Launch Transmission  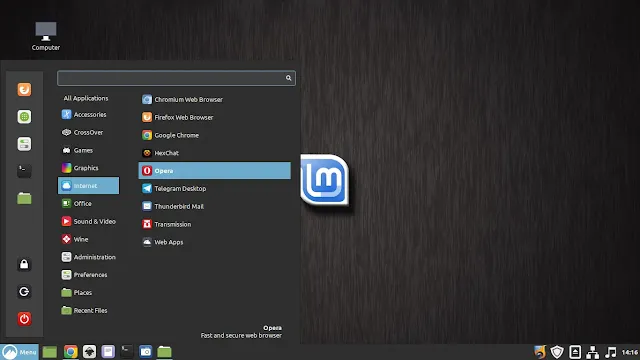click(215, 224)
